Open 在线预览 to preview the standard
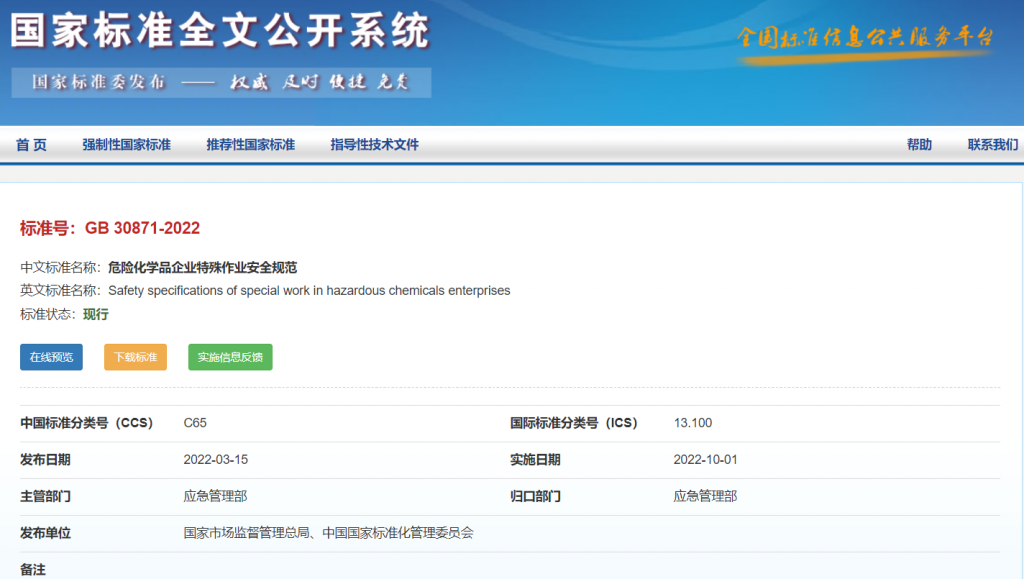Viewport: 1024px width, 579px height. click(x=51, y=357)
